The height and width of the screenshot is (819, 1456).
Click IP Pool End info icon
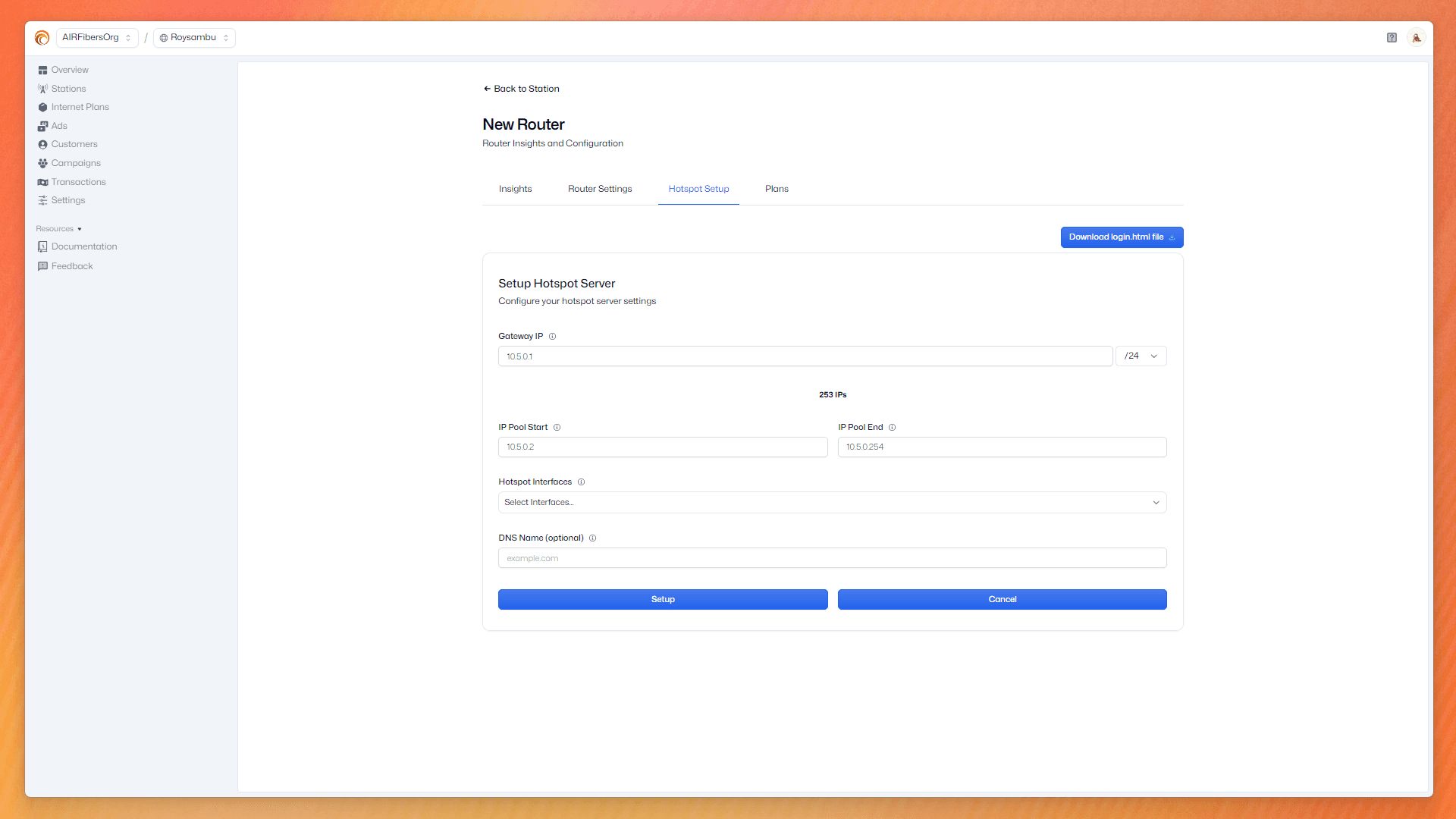(x=892, y=427)
